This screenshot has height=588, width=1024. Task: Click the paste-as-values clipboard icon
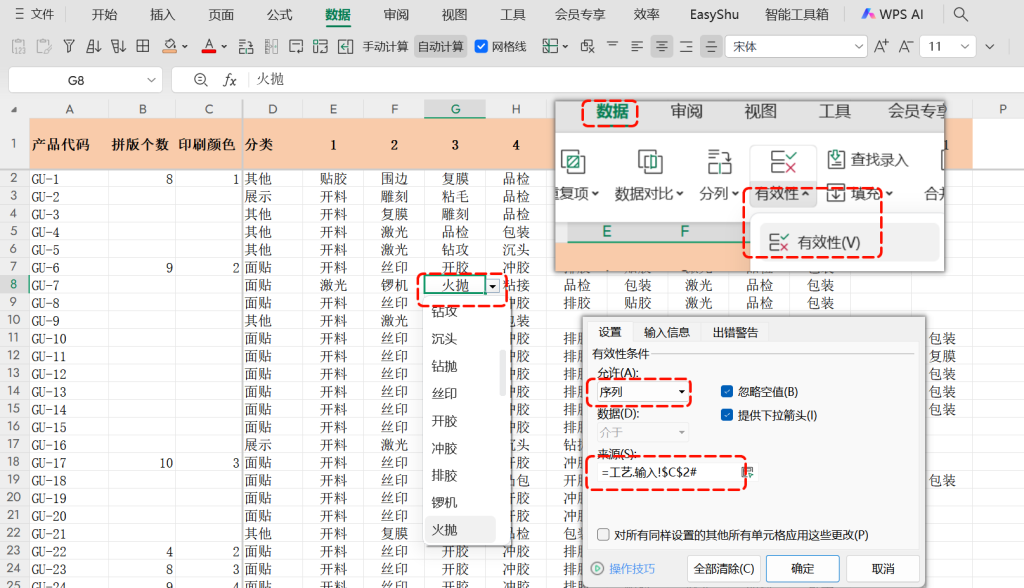pos(18,46)
